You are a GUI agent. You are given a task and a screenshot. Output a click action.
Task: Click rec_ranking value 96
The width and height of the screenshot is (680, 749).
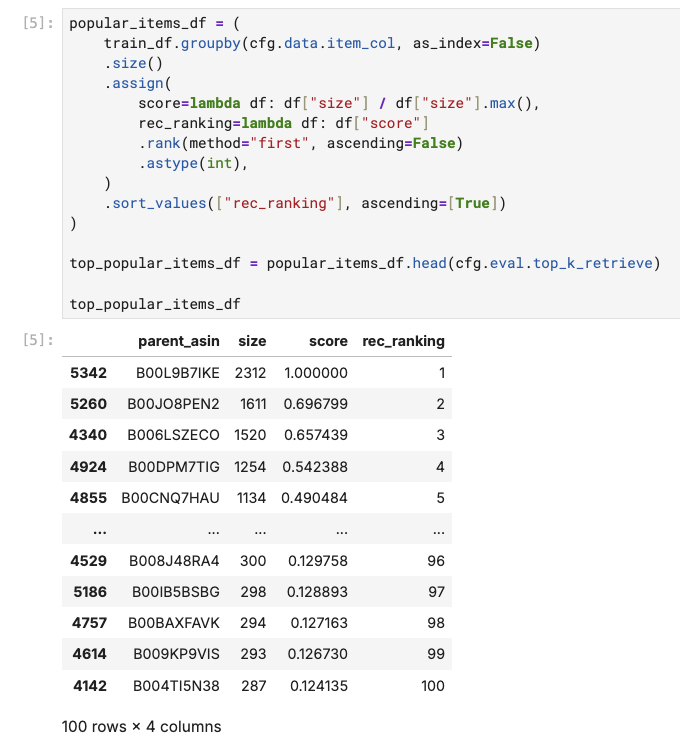(x=436, y=561)
